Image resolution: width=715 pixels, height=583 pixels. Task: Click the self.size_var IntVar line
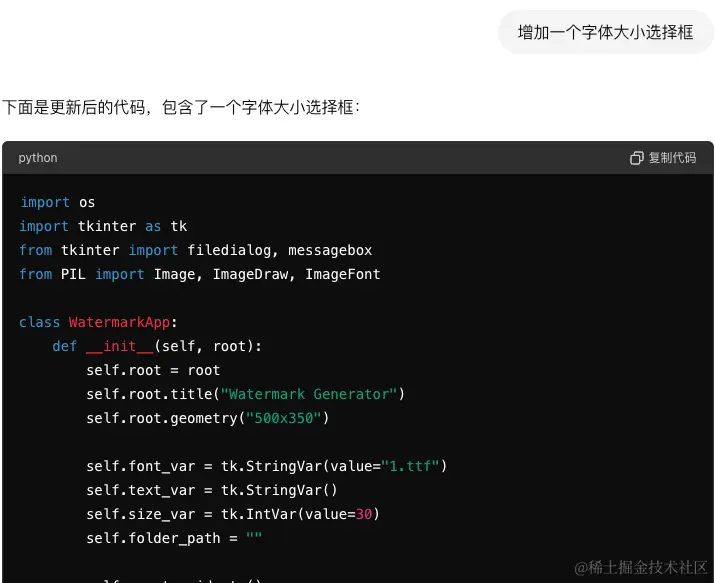[x=233, y=514]
